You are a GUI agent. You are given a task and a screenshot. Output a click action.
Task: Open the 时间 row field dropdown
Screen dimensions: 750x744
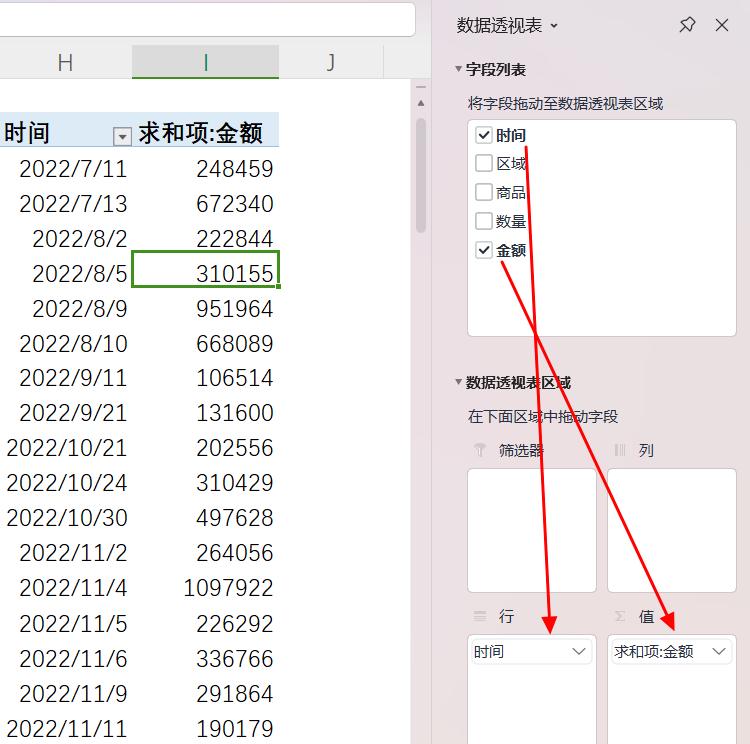tap(578, 652)
